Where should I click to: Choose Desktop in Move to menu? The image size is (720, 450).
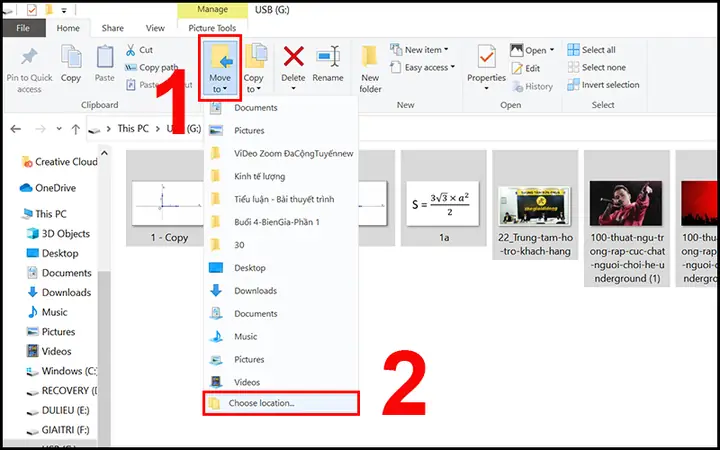[281, 268]
